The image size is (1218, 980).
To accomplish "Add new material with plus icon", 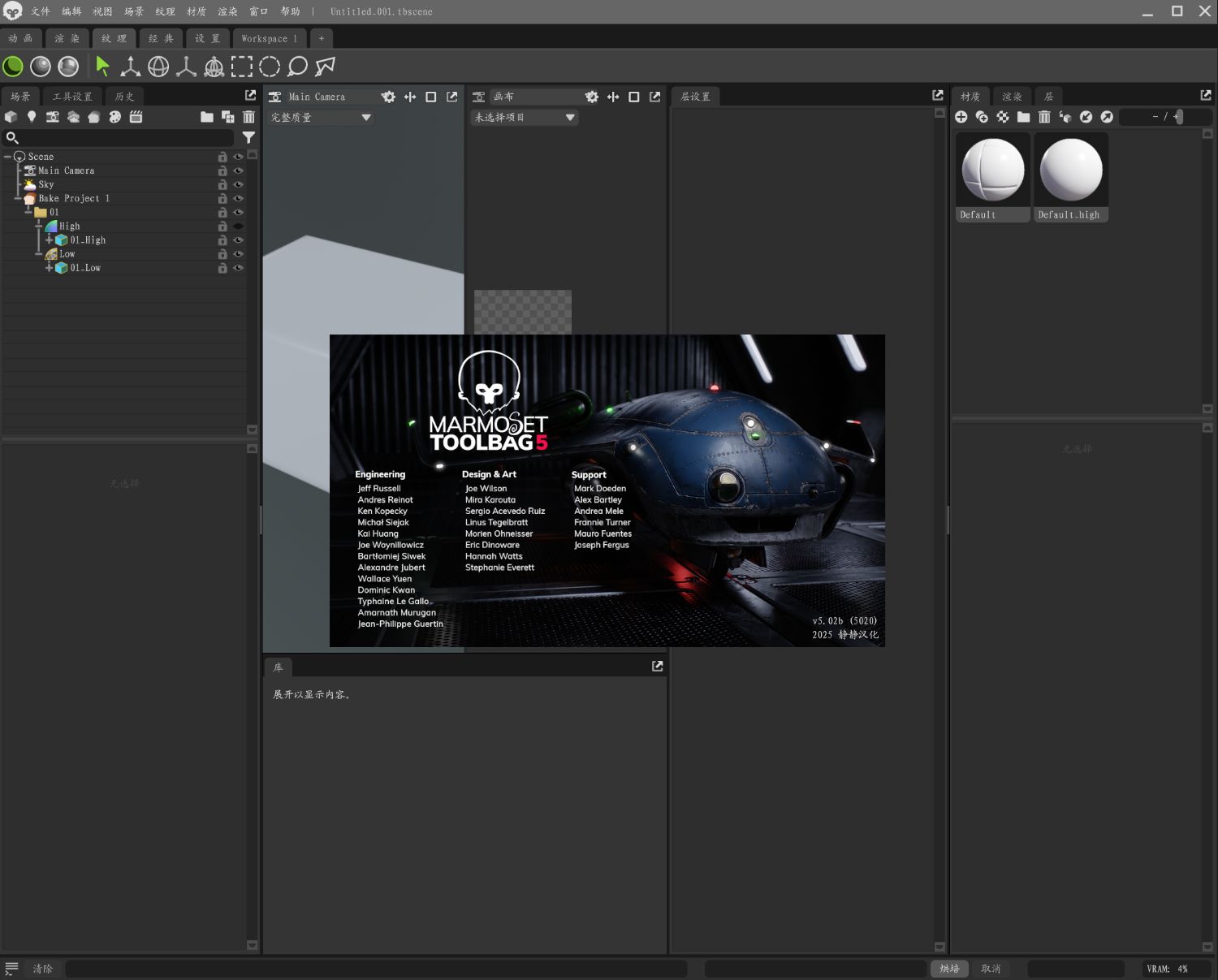I will (x=961, y=117).
